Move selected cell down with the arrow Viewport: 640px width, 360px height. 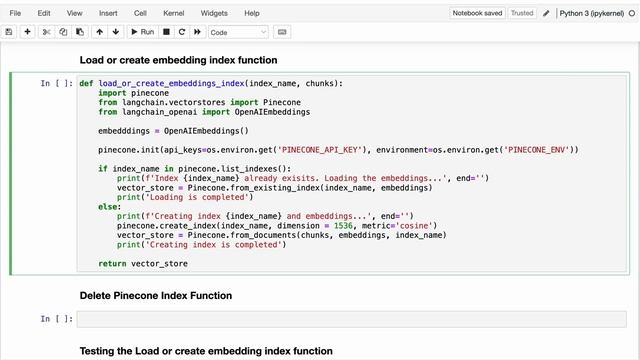pyautogui.click(x=116, y=32)
